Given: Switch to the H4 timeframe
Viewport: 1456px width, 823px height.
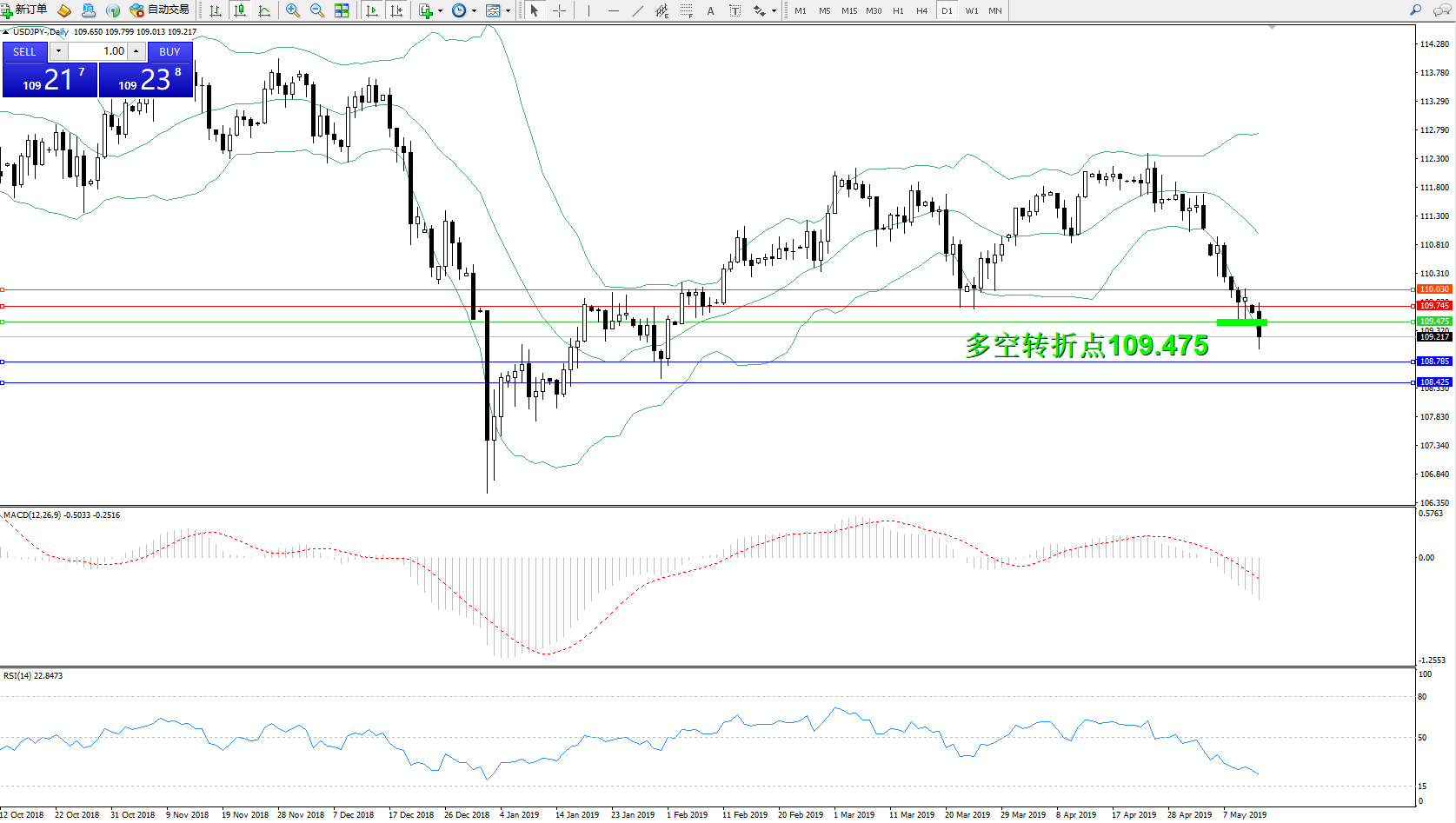Looking at the screenshot, I should pos(921,10).
